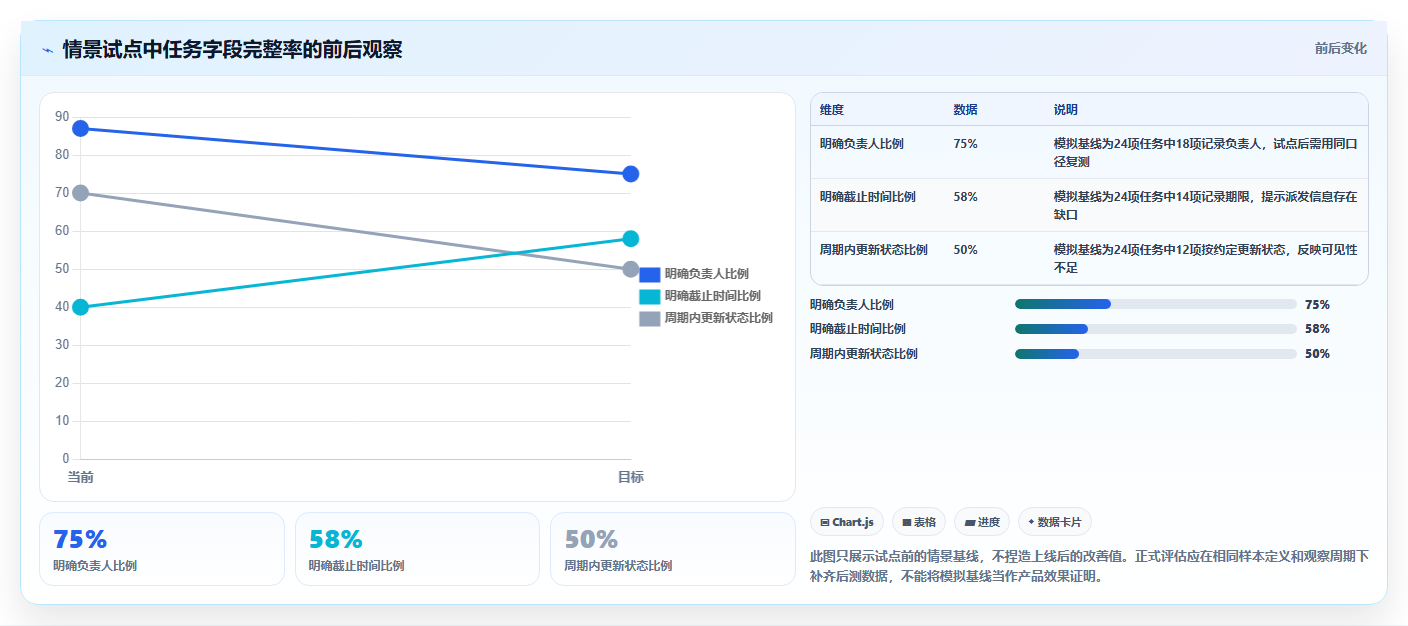This screenshot has height=626, width=1408.
Task: Select the 明确截止时间比例 table row label
Action: [868, 197]
